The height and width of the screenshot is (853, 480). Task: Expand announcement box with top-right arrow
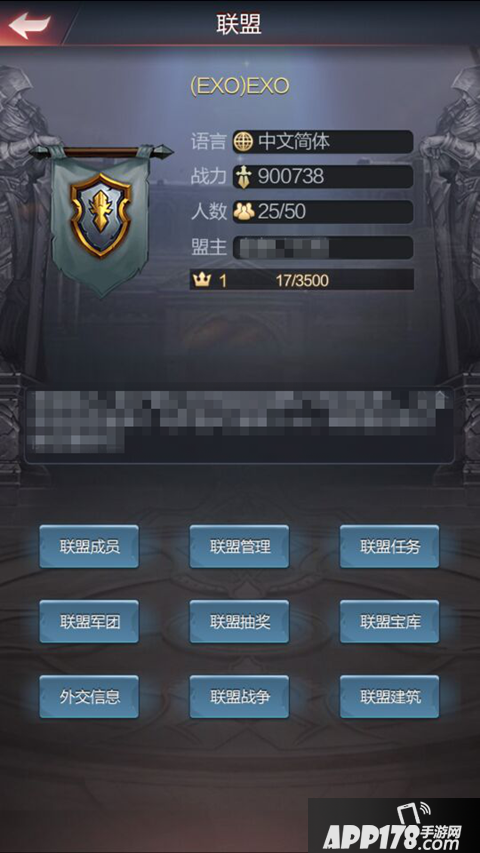pos(441,395)
